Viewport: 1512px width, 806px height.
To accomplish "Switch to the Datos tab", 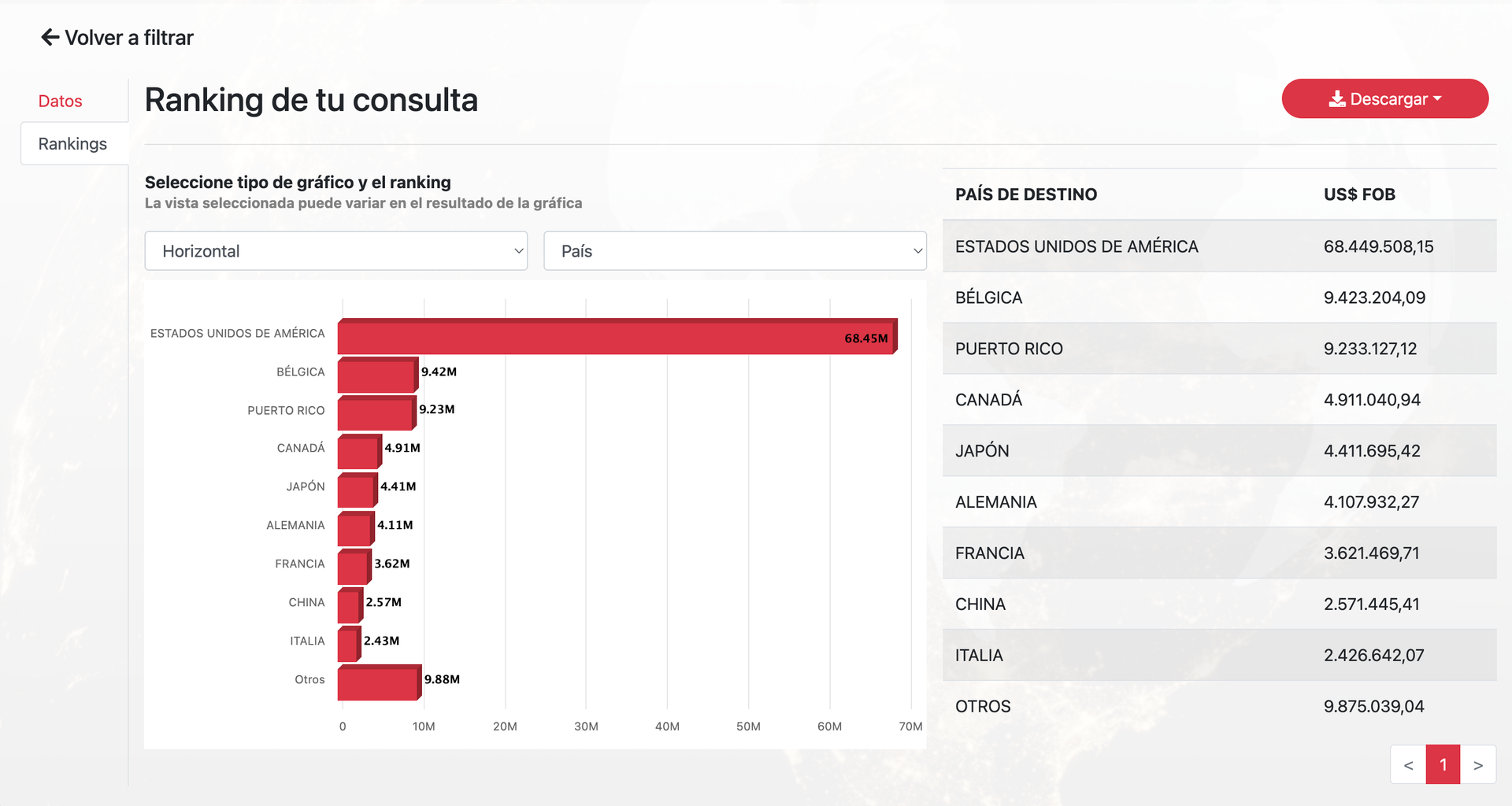I will [x=61, y=101].
